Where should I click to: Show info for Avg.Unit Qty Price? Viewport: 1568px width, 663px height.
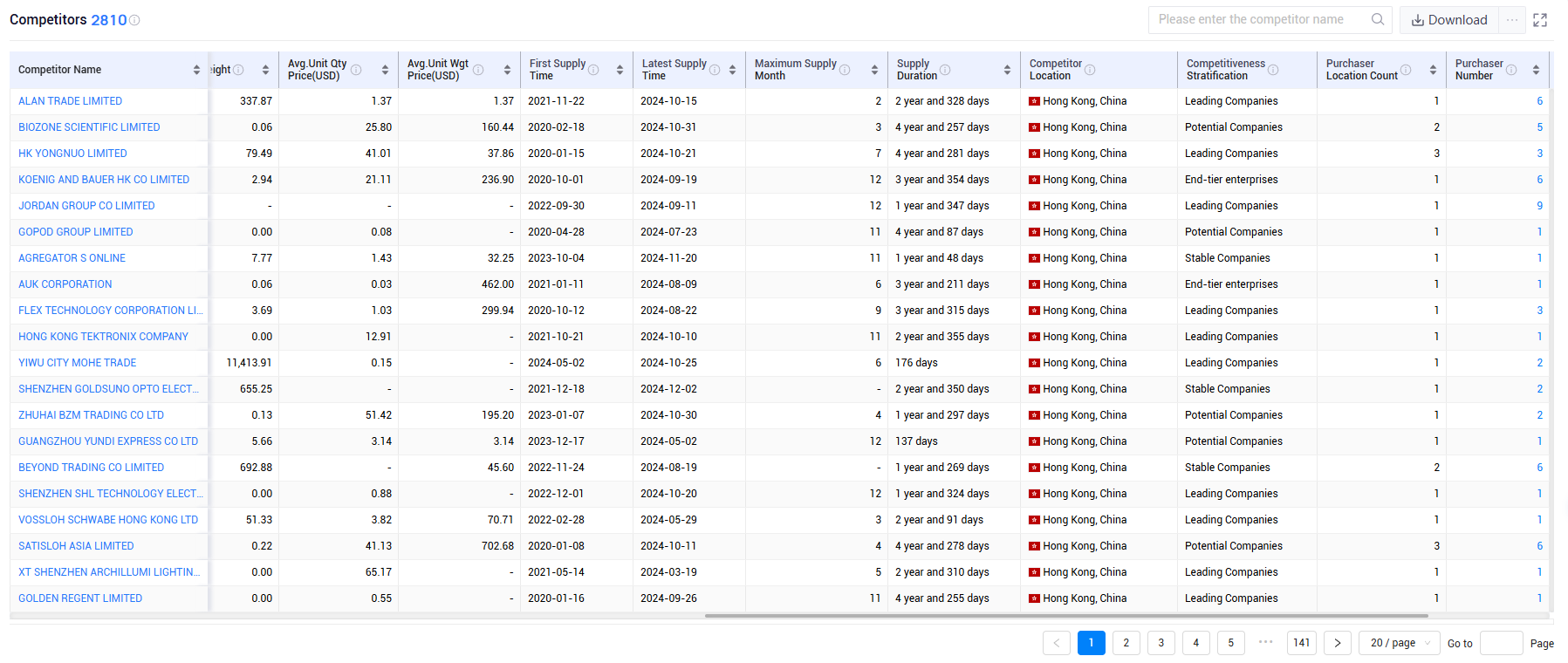pos(356,70)
